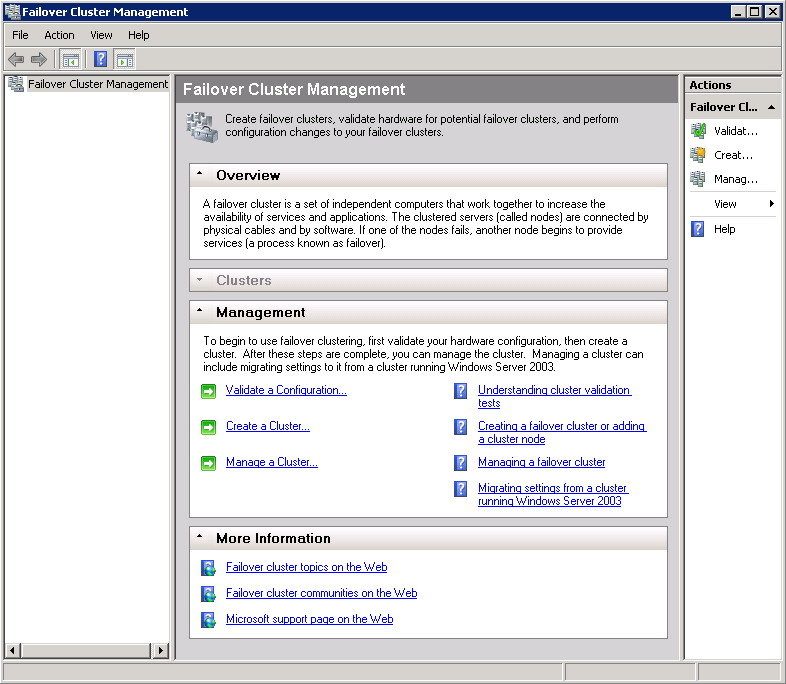Open Migrating settings from Windows Server 2003 link
The height and width of the screenshot is (684, 786).
click(553, 495)
